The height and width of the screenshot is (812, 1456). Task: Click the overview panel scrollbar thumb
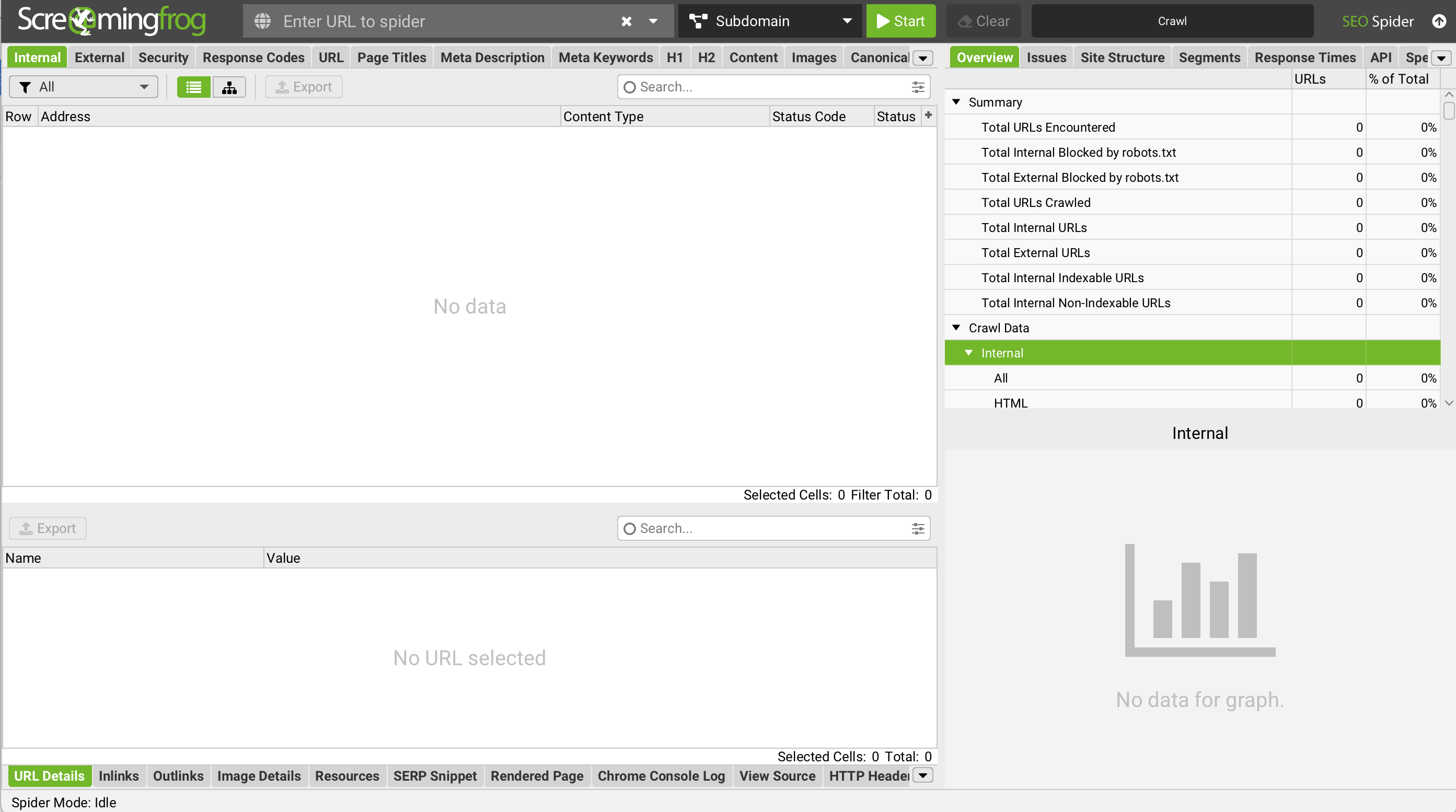pyautogui.click(x=1448, y=111)
